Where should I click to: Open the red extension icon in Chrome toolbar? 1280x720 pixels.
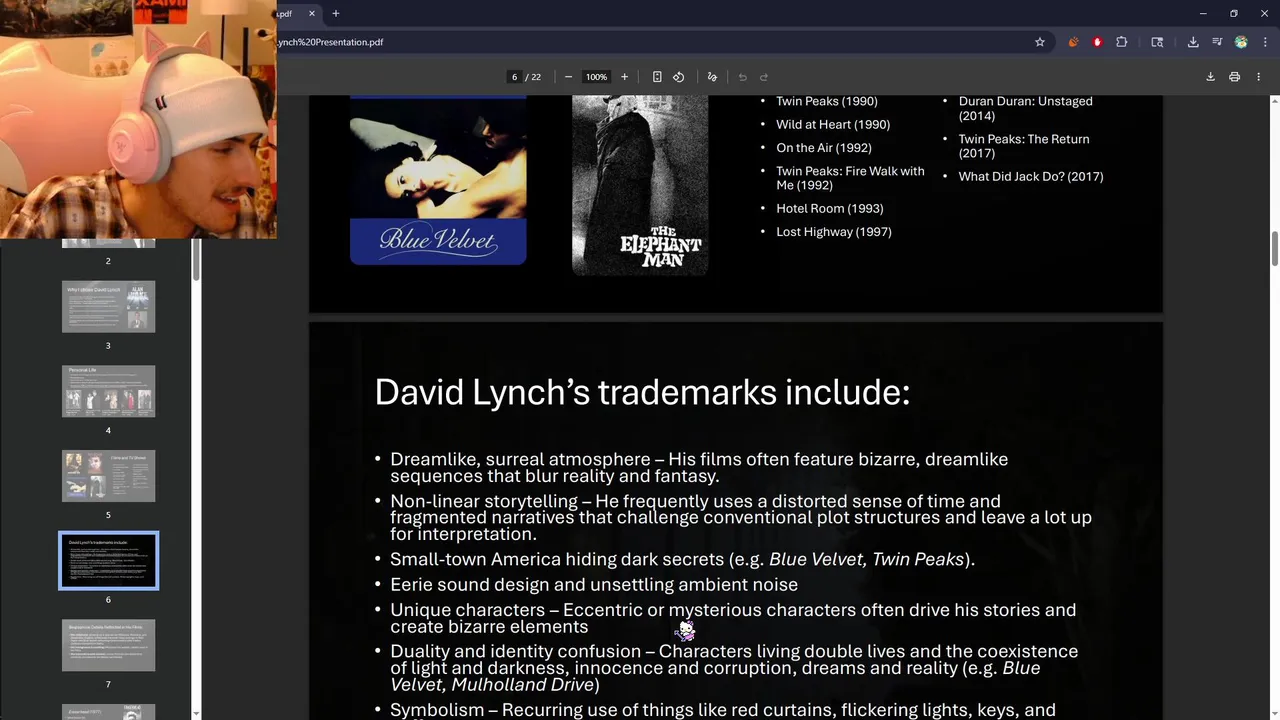[1097, 42]
